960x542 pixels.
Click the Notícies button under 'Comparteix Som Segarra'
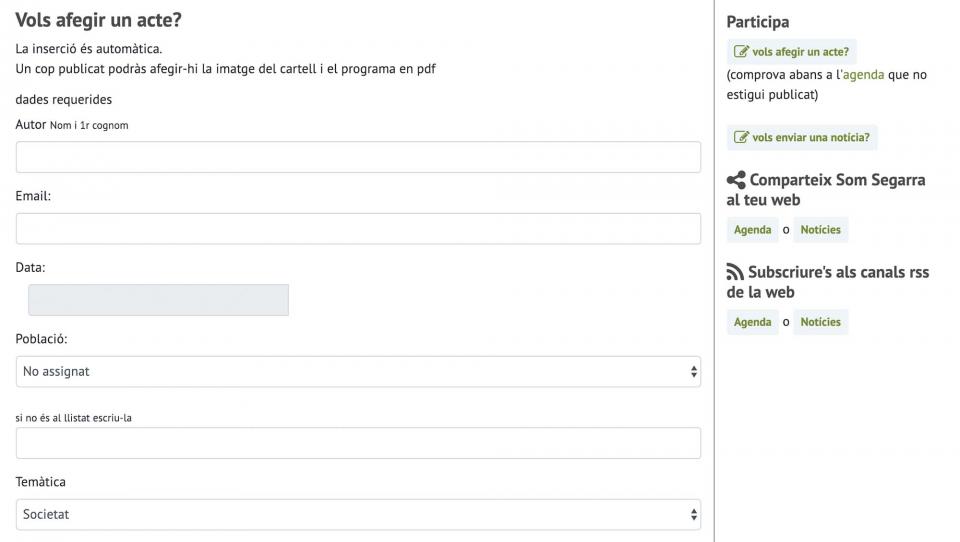(820, 230)
